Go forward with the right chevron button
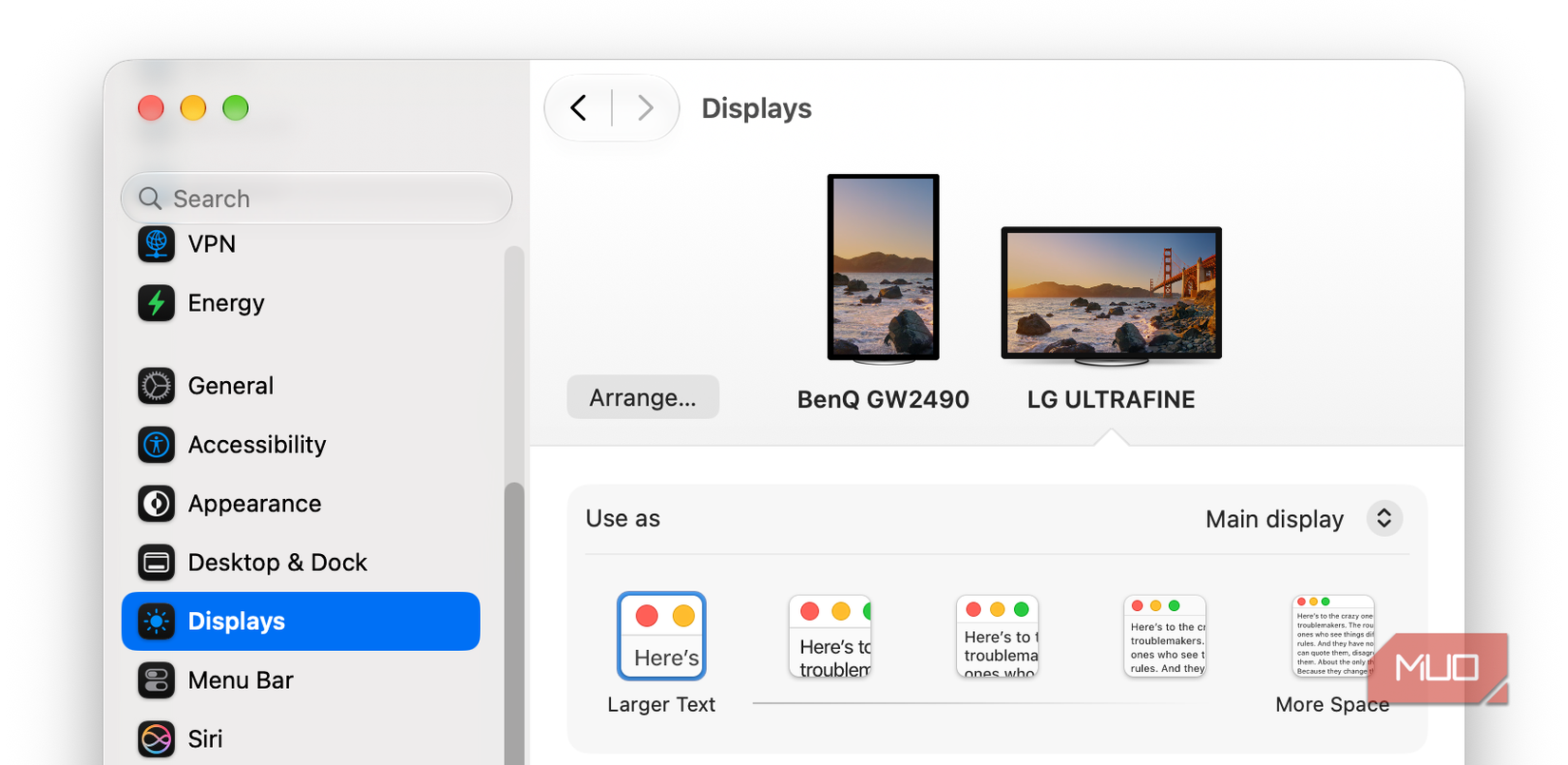1568x765 pixels. click(x=645, y=107)
